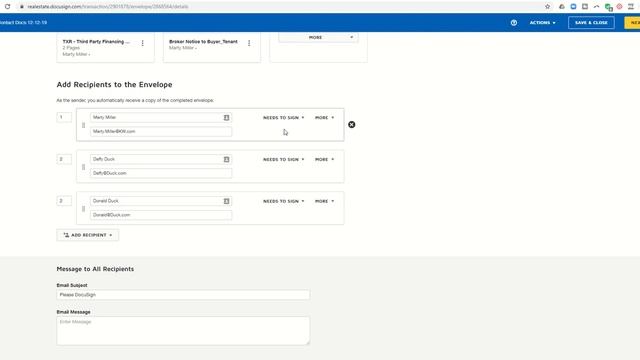Grab the drag handle for Daffy Duck row
The width and height of the screenshot is (640, 360).
coord(83,167)
